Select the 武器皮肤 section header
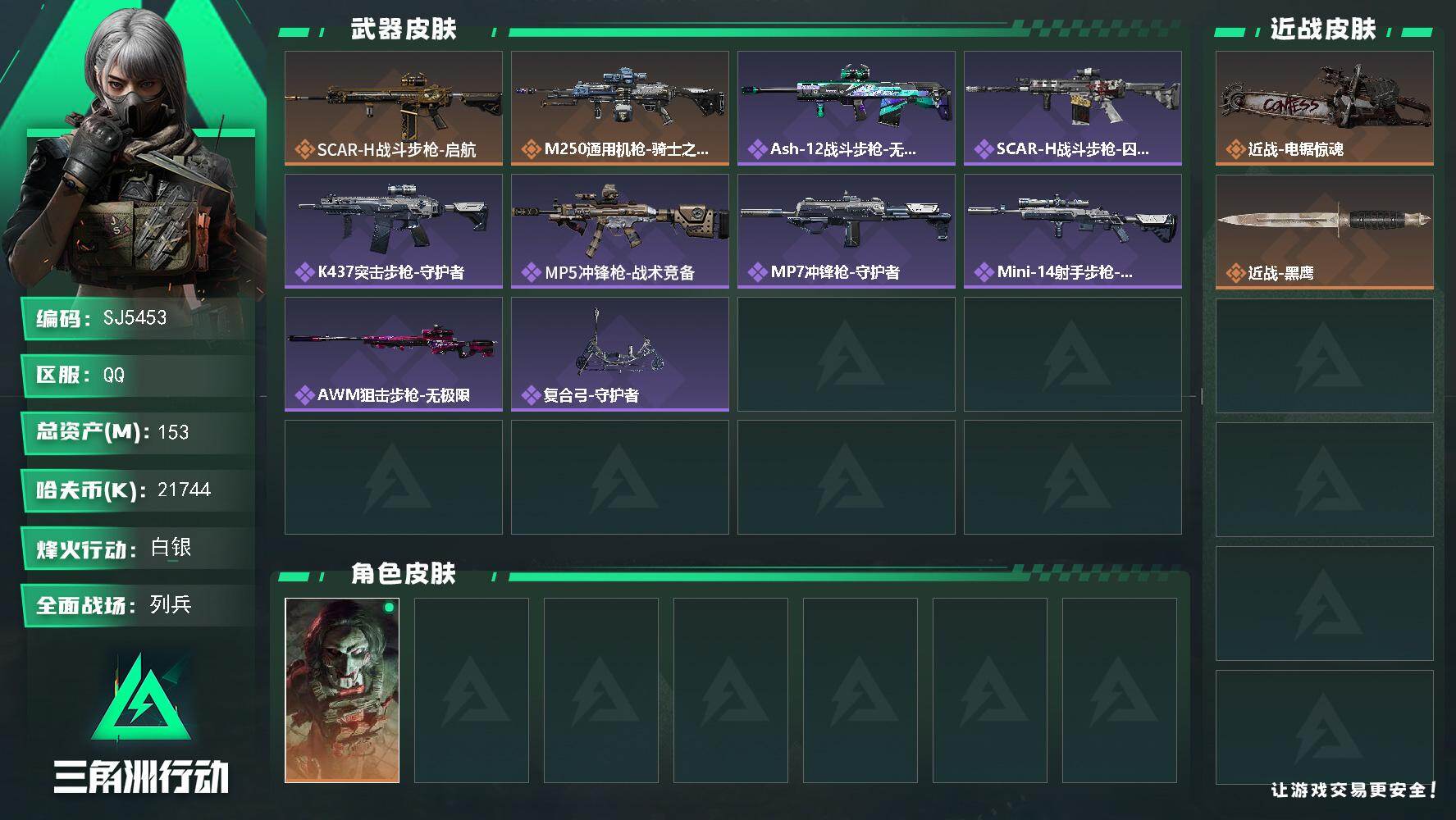This screenshot has height=820, width=1456. point(403,30)
